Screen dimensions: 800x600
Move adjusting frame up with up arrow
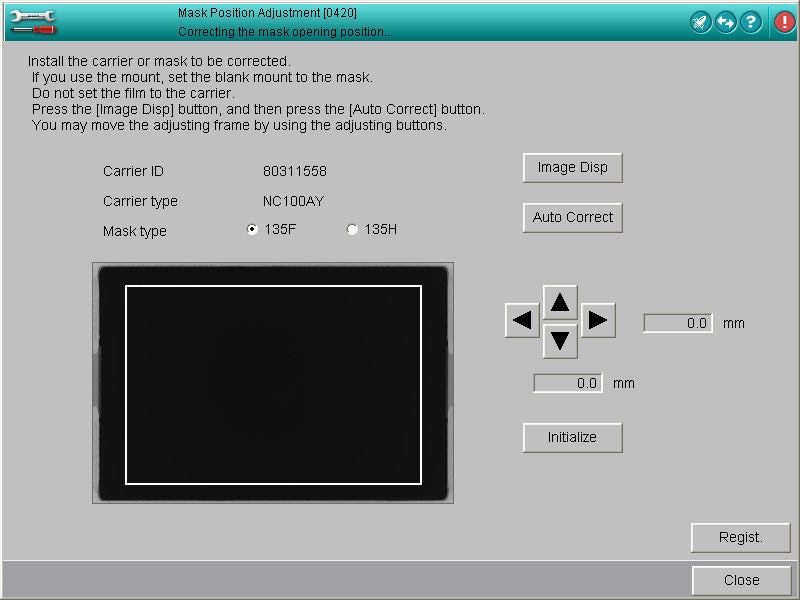(560, 301)
